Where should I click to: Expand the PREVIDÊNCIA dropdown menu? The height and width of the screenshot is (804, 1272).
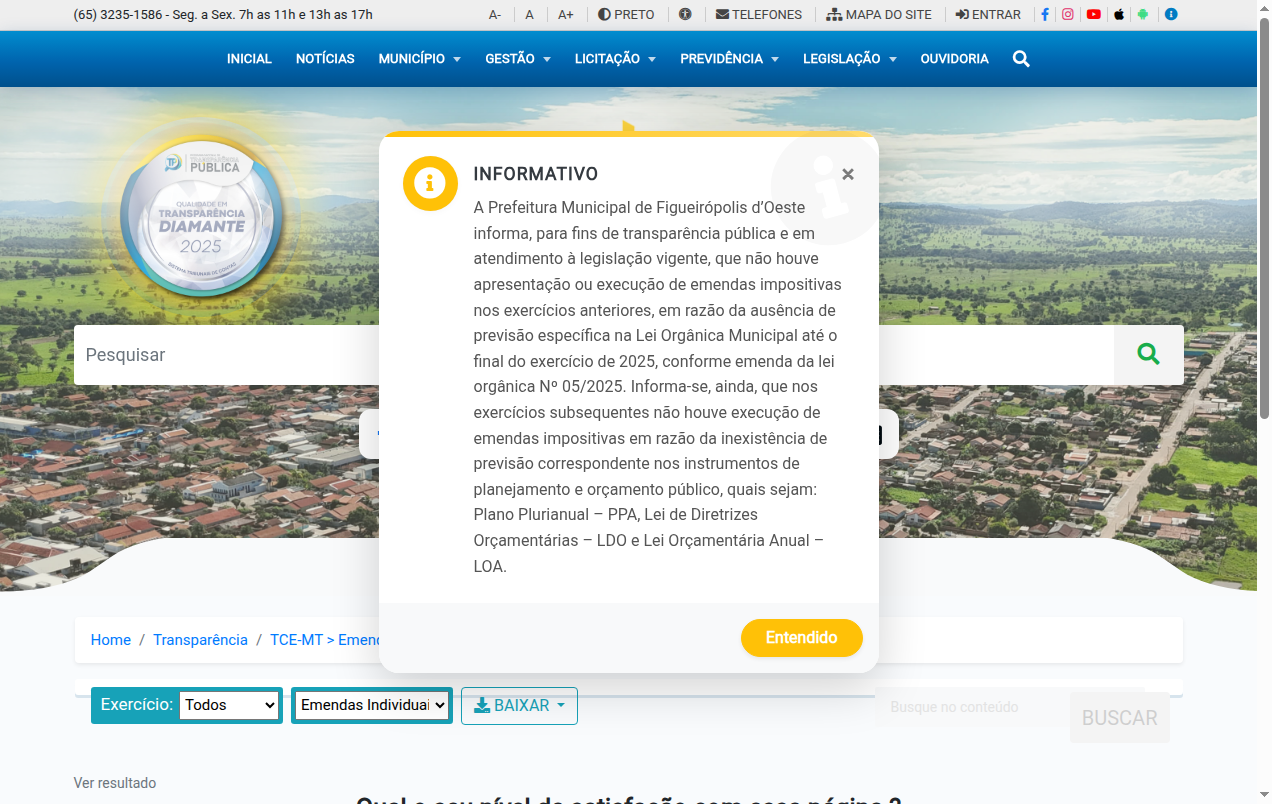pos(729,59)
